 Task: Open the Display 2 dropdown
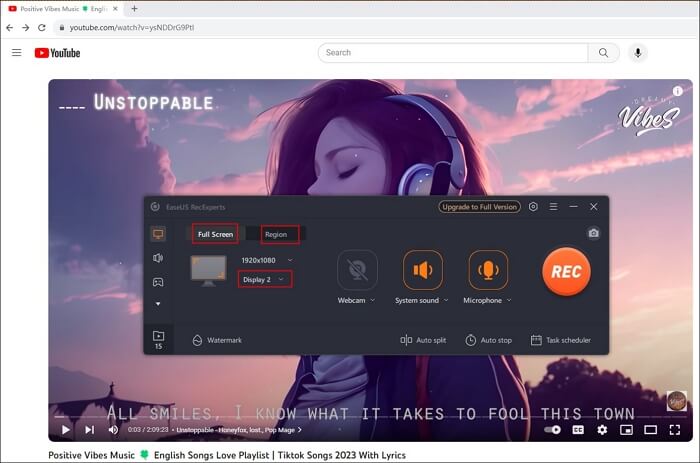pyautogui.click(x=265, y=279)
